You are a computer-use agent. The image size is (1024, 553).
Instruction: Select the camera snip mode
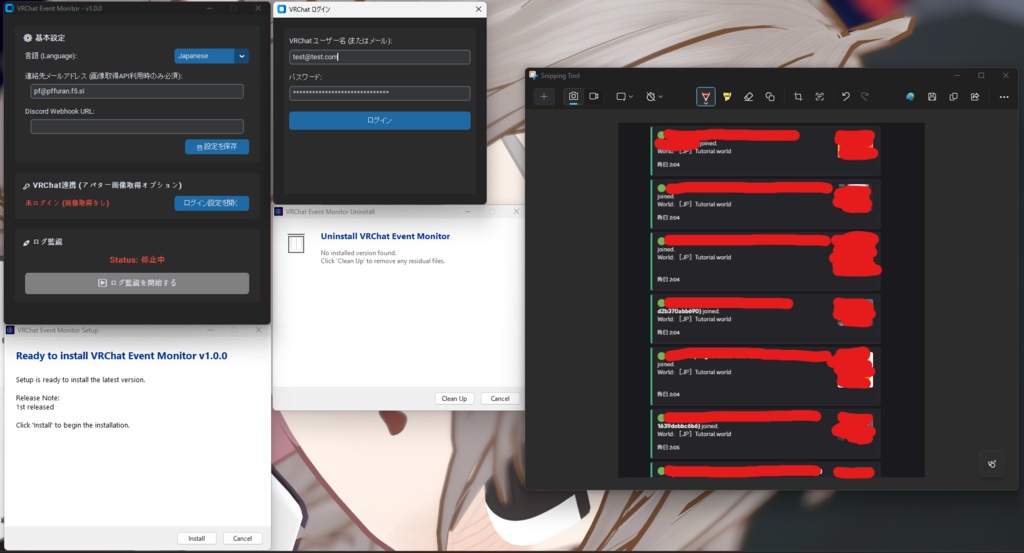573,97
